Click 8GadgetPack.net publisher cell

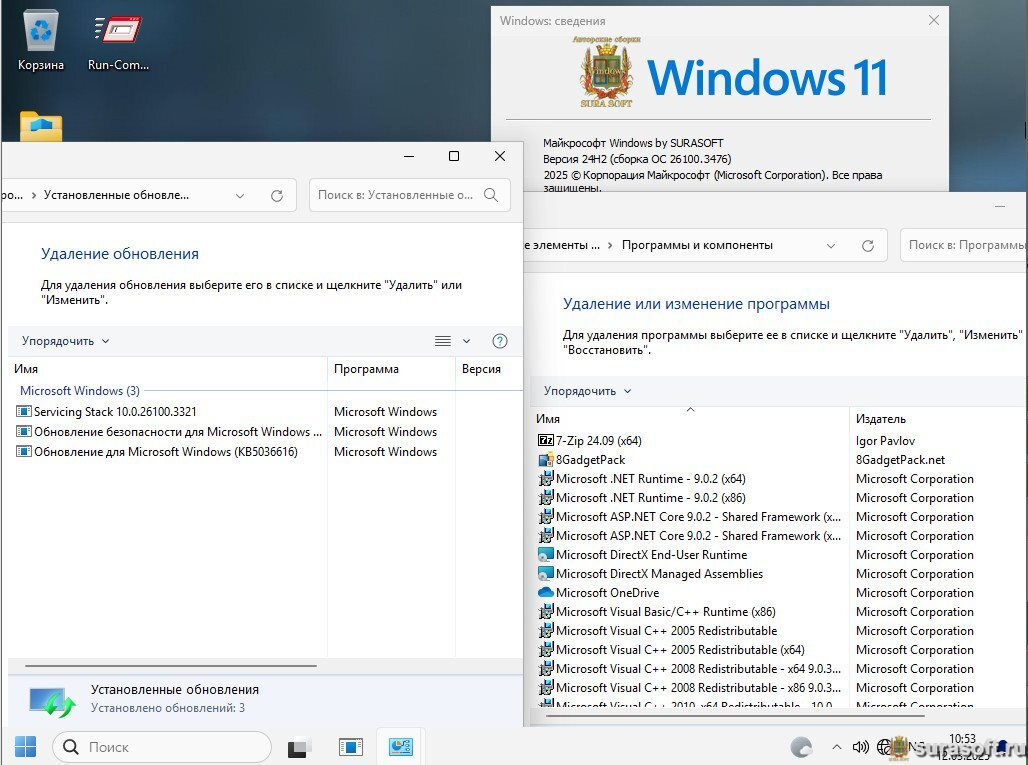tap(900, 460)
